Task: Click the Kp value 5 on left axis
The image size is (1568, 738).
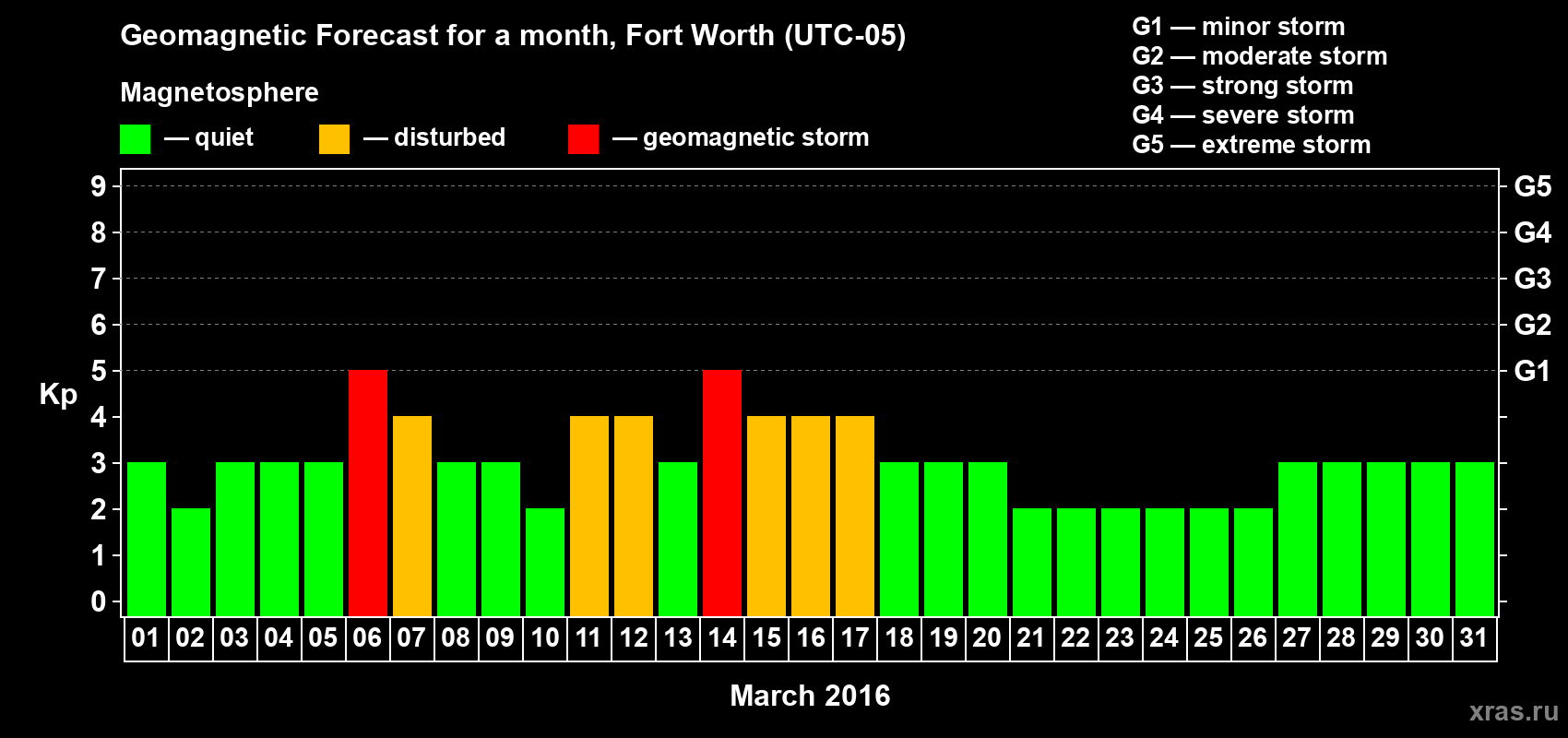Action: tap(99, 371)
